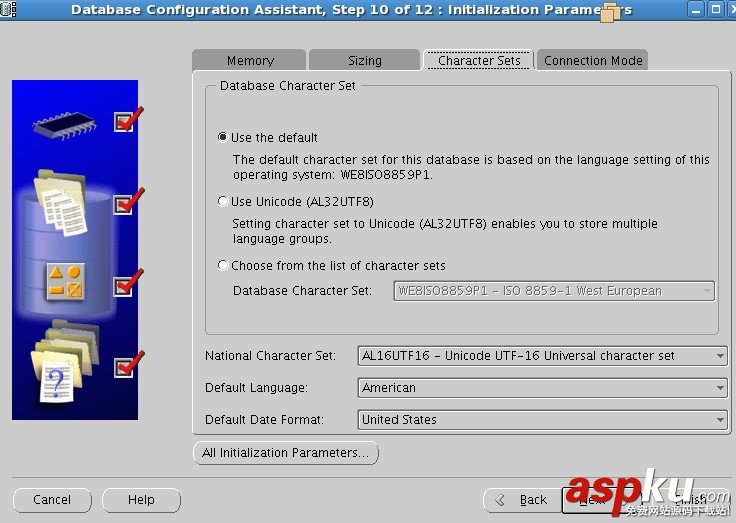Viewport: 736px width, 523px height.
Task: Click the shapes icon on database cylinder
Action: tap(66, 282)
